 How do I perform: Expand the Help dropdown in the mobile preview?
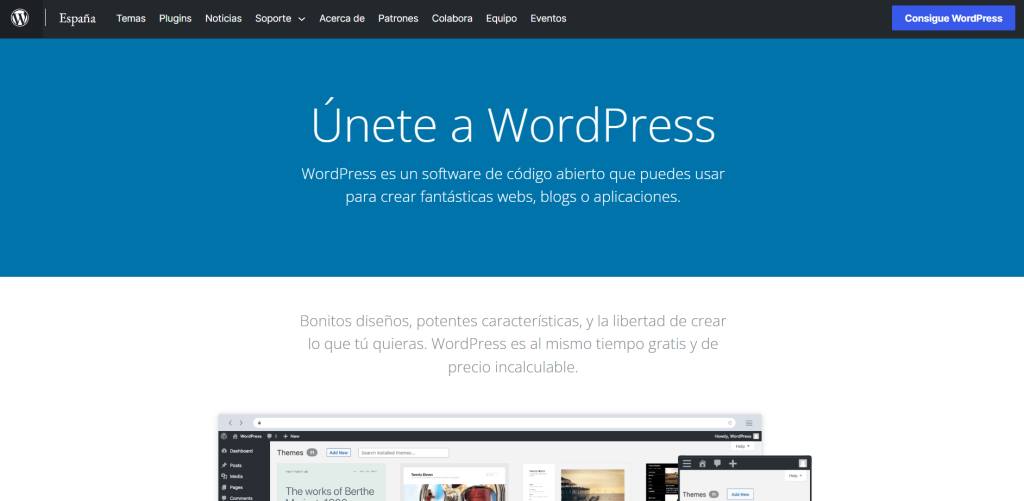795,476
